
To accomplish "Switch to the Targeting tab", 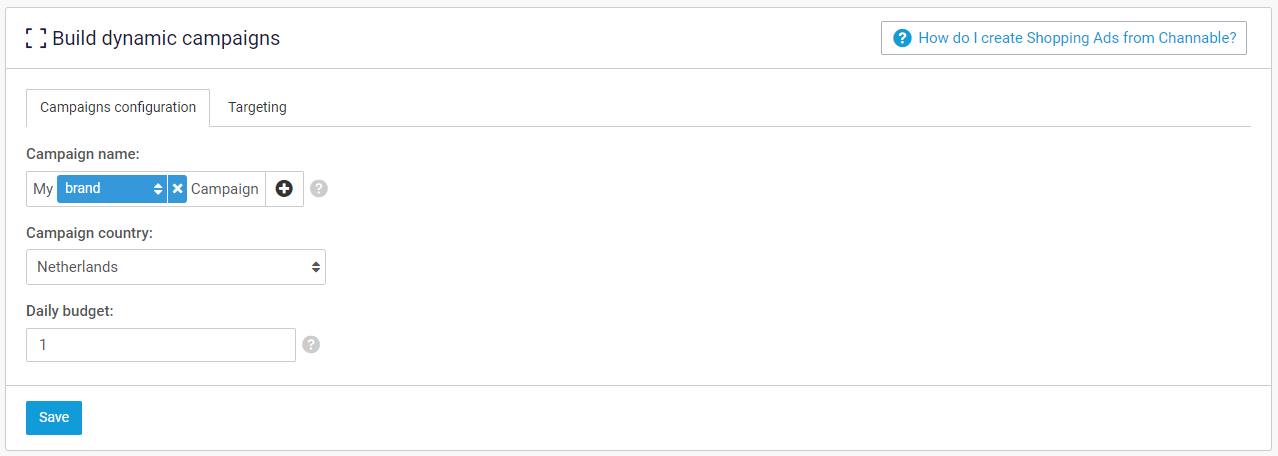I will click(257, 107).
